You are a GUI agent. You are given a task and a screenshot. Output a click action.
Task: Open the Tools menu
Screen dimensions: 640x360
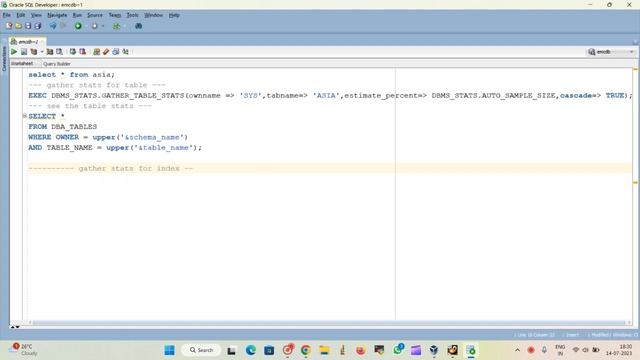[x=132, y=15]
